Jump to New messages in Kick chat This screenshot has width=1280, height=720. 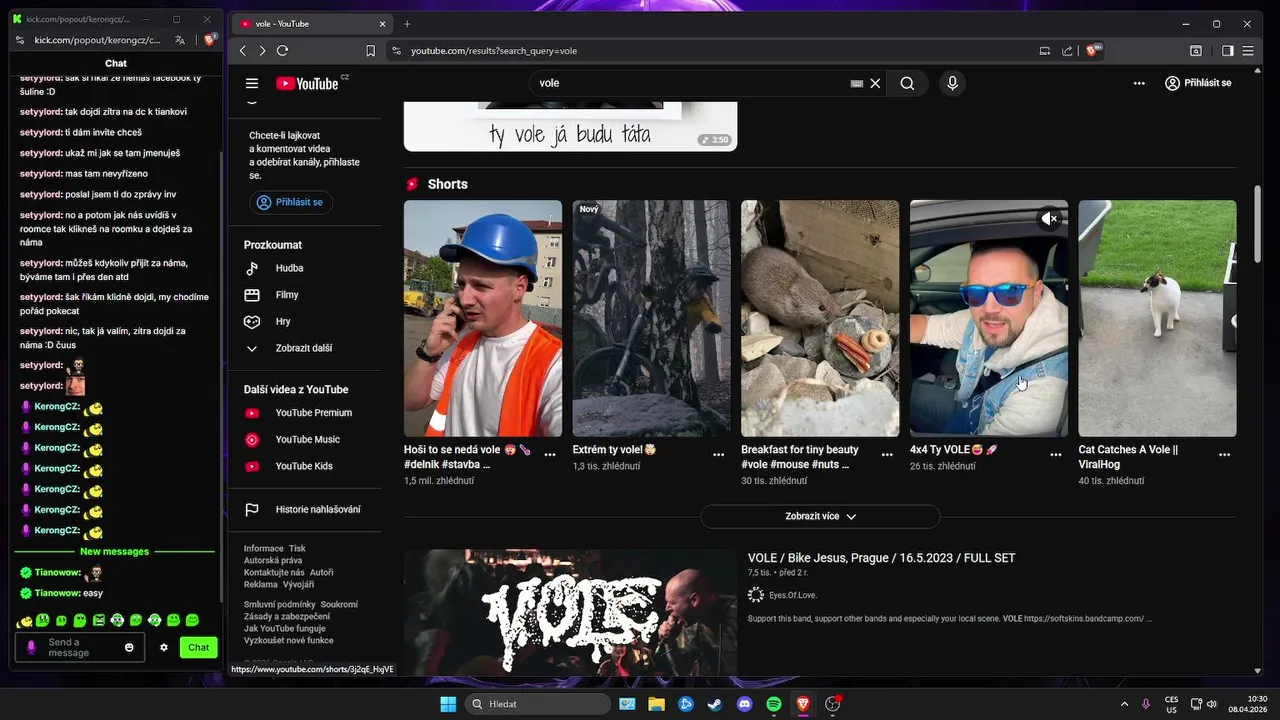(115, 552)
